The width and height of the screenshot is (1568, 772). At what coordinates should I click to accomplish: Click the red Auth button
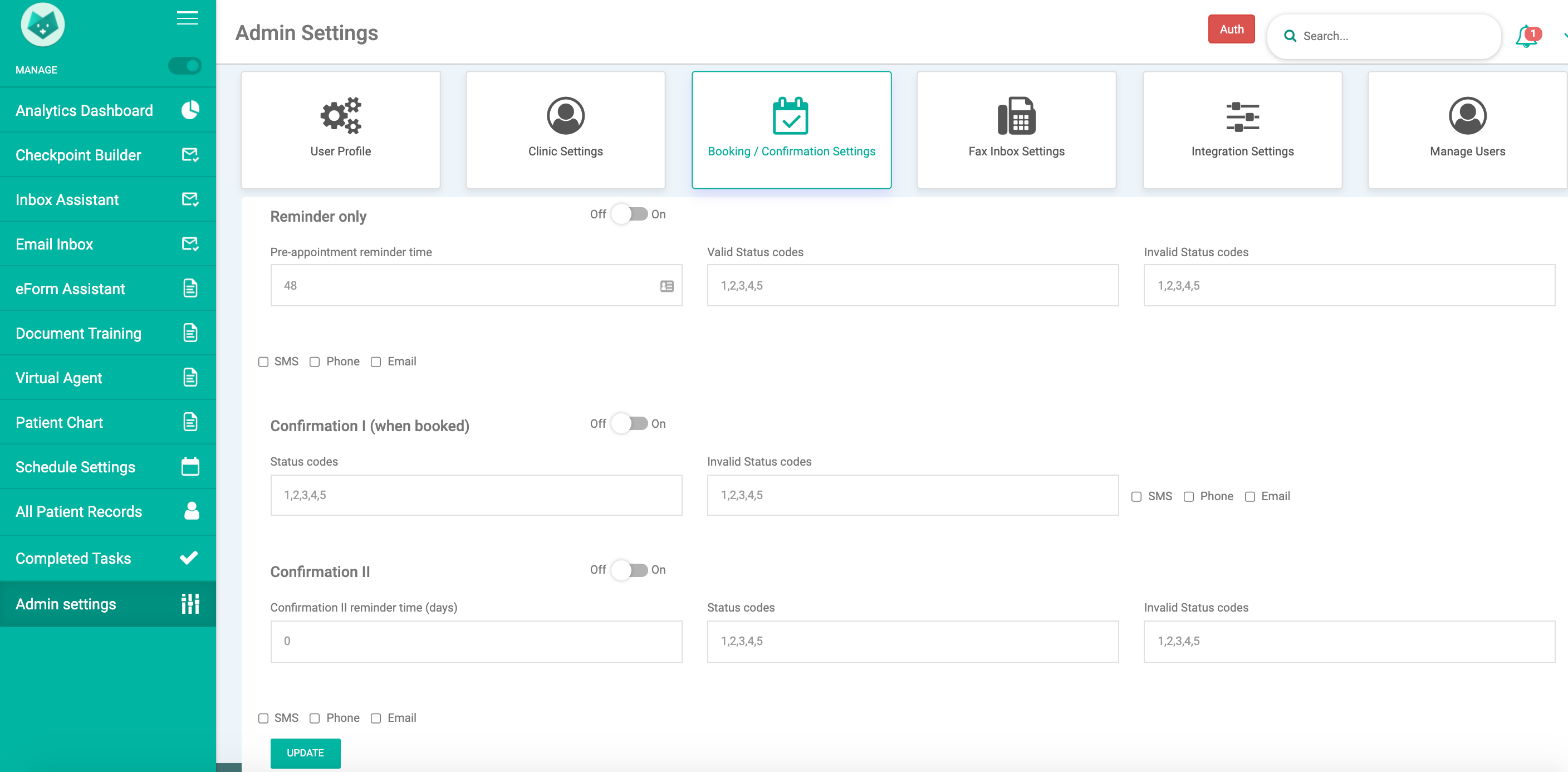[1231, 29]
